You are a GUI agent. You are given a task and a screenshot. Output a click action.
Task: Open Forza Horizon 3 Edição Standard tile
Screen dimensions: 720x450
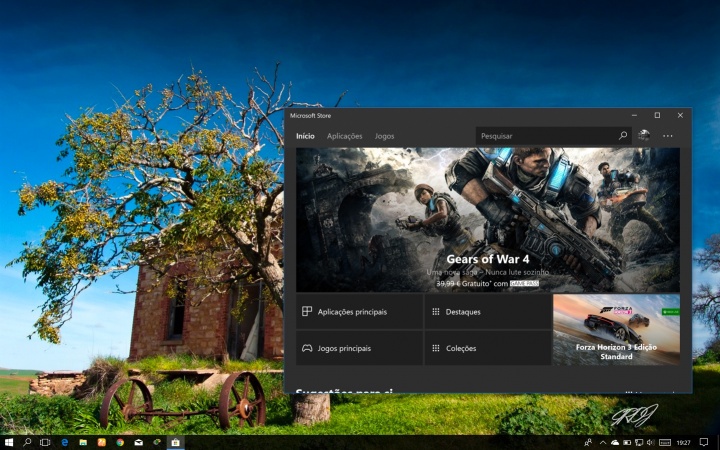point(616,329)
